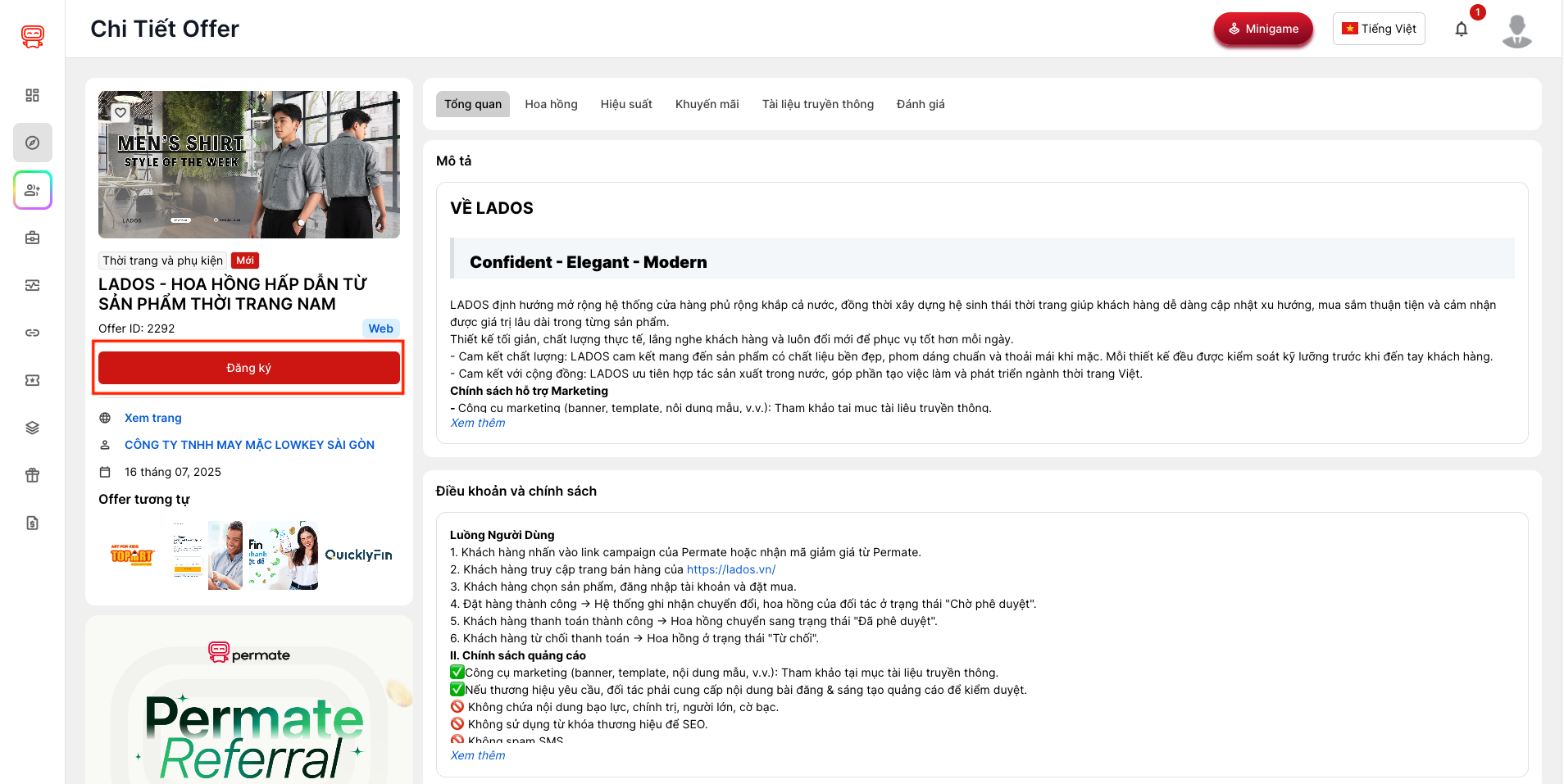
Task: Open the businessman photo similar offer thumbnail
Action: (x=208, y=555)
